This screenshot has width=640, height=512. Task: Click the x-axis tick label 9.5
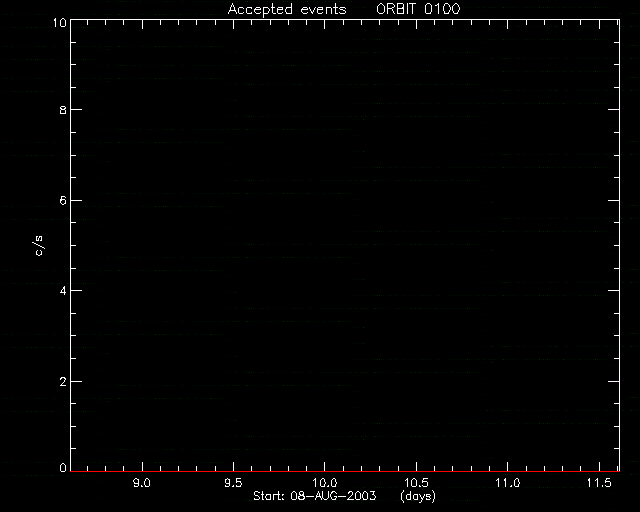(233, 483)
